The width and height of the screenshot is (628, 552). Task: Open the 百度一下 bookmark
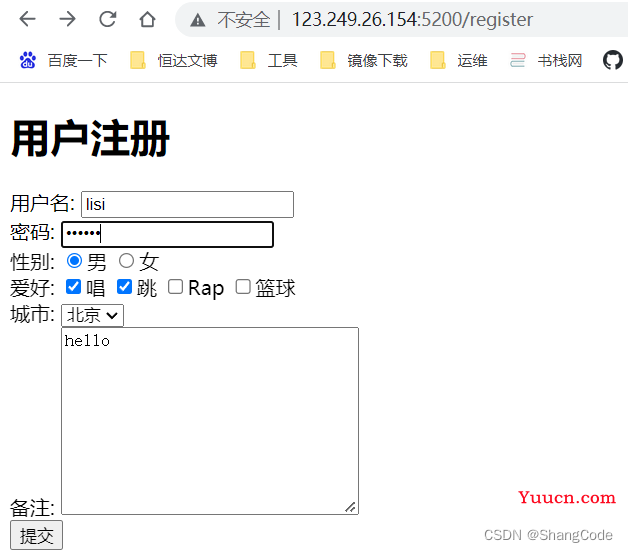click(x=64, y=60)
